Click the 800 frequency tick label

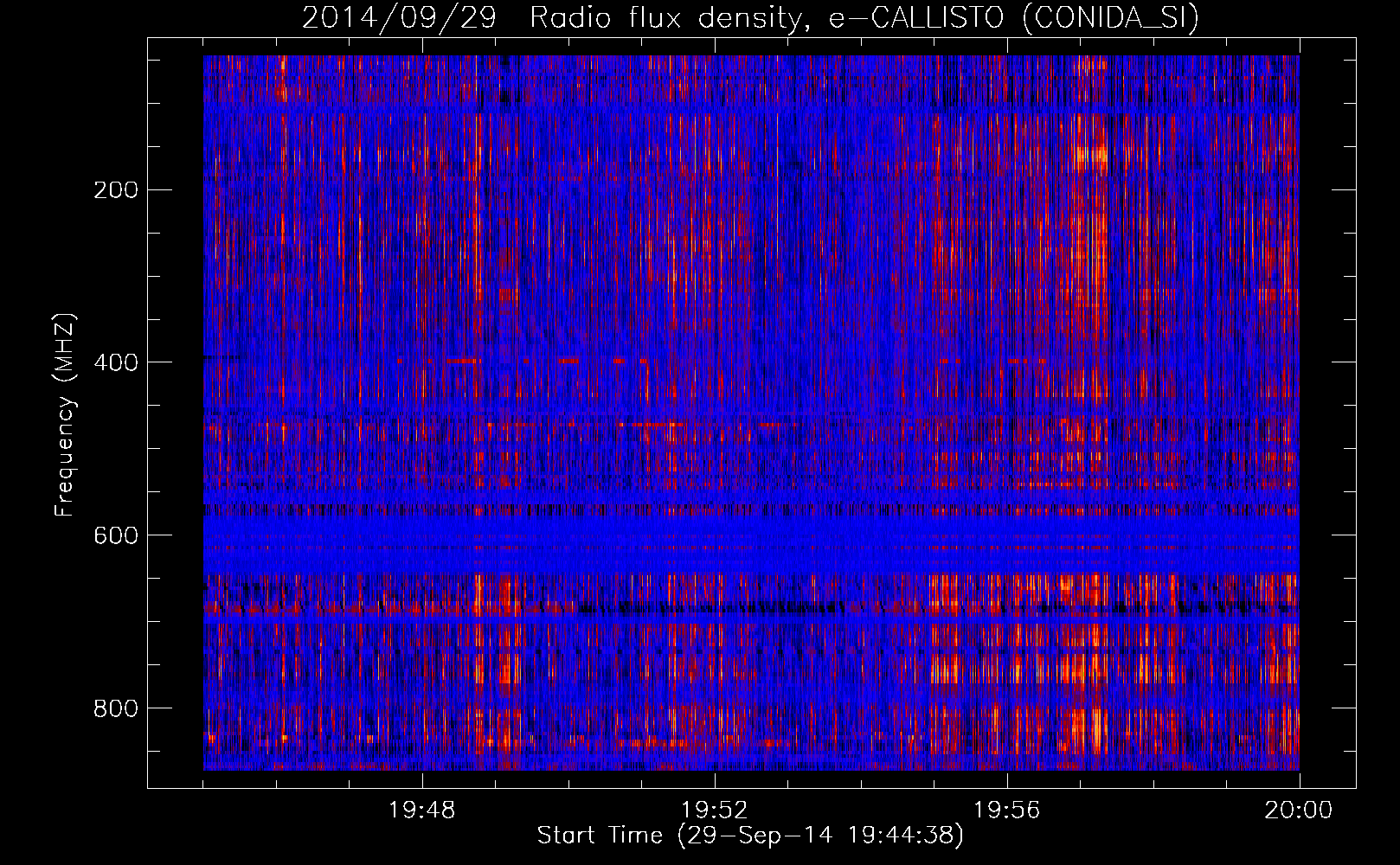tap(116, 708)
